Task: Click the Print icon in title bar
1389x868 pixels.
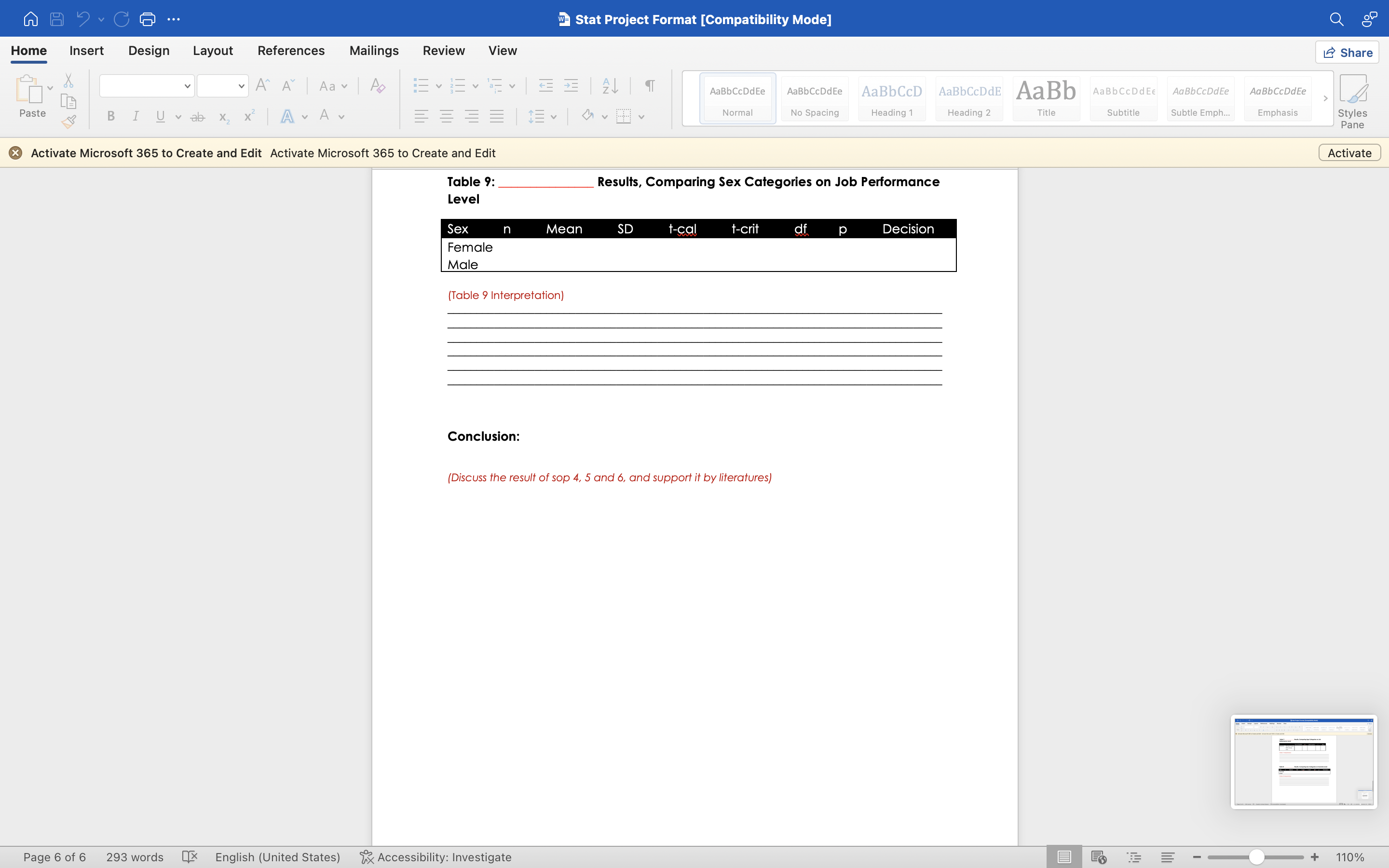Action: [x=148, y=19]
